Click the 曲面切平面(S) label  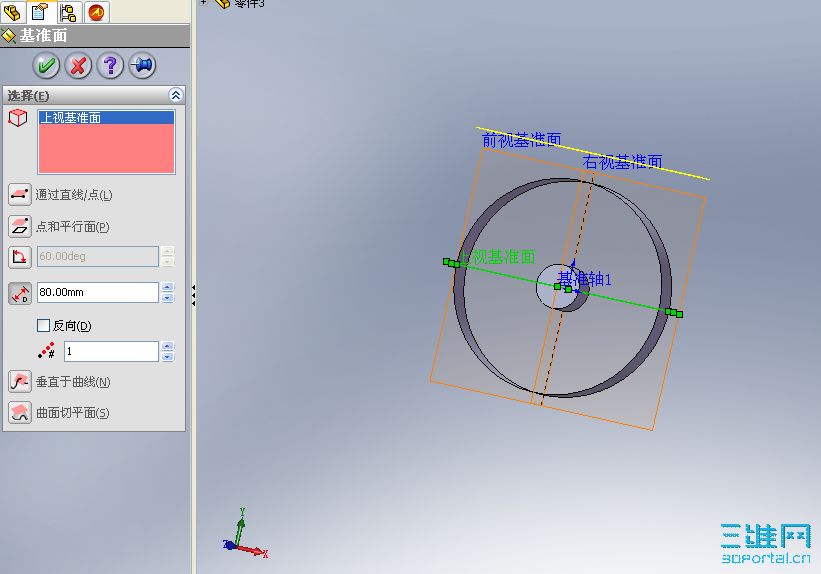pyautogui.click(x=72, y=413)
